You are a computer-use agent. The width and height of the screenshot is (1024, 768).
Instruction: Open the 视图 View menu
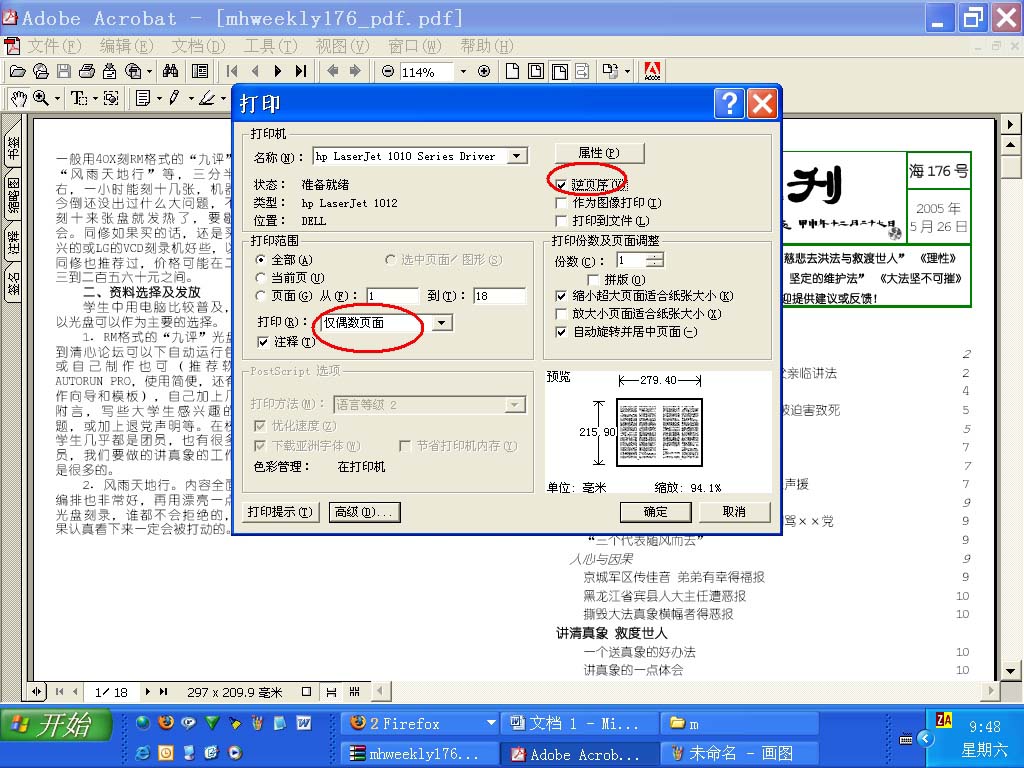[342, 46]
